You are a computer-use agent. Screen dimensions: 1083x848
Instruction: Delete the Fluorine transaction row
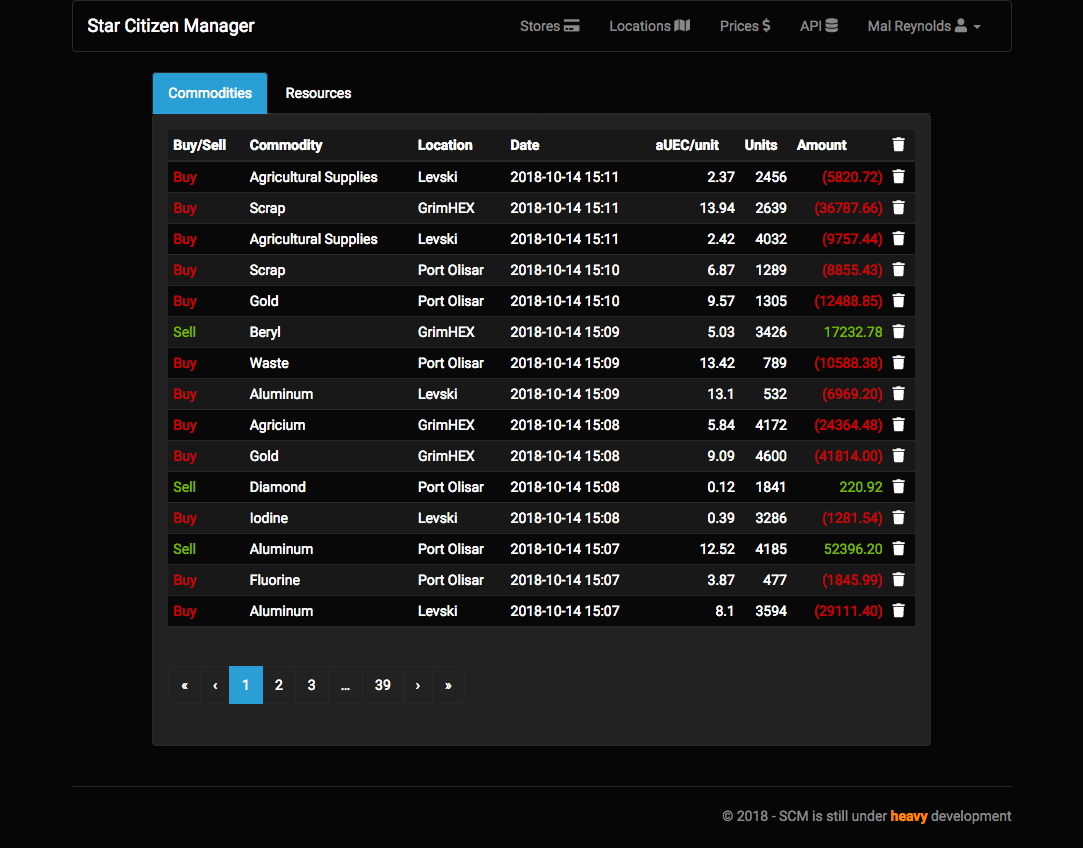(898, 579)
